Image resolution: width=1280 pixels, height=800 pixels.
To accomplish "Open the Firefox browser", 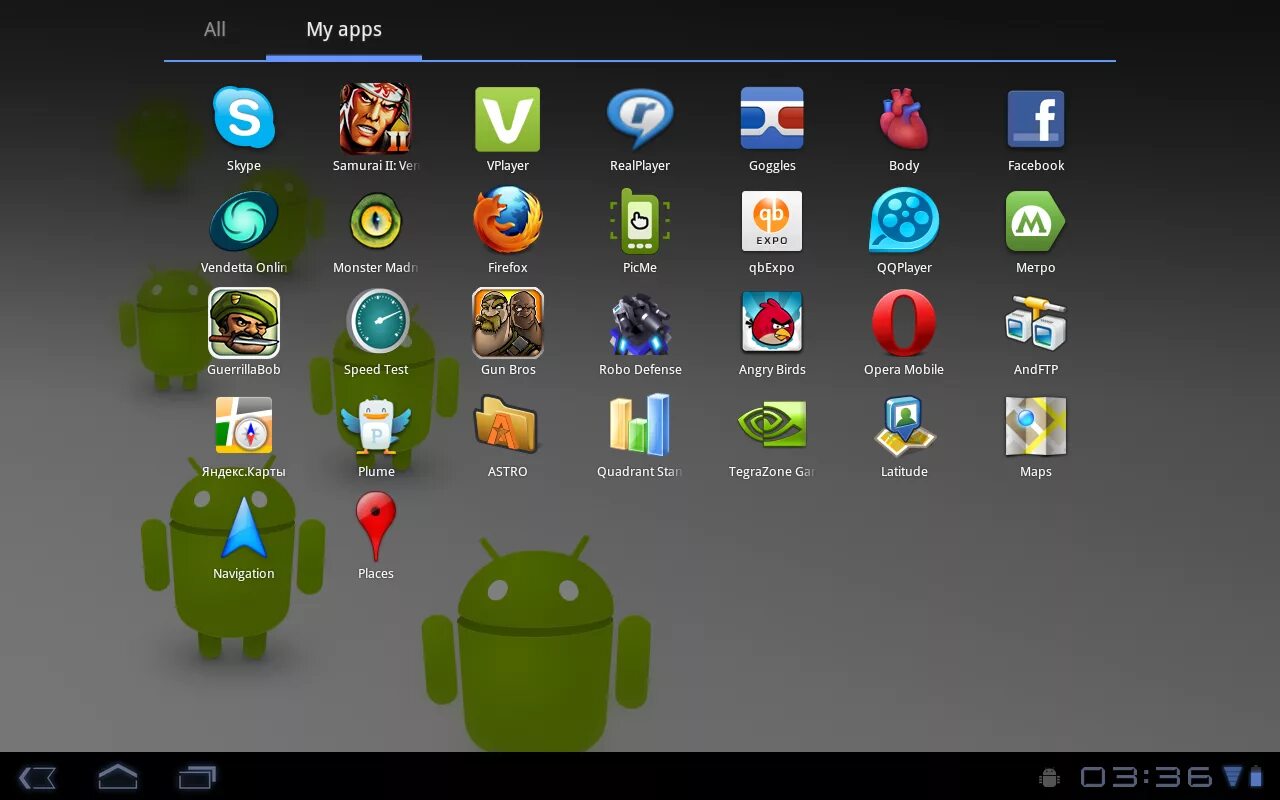I will [x=508, y=221].
